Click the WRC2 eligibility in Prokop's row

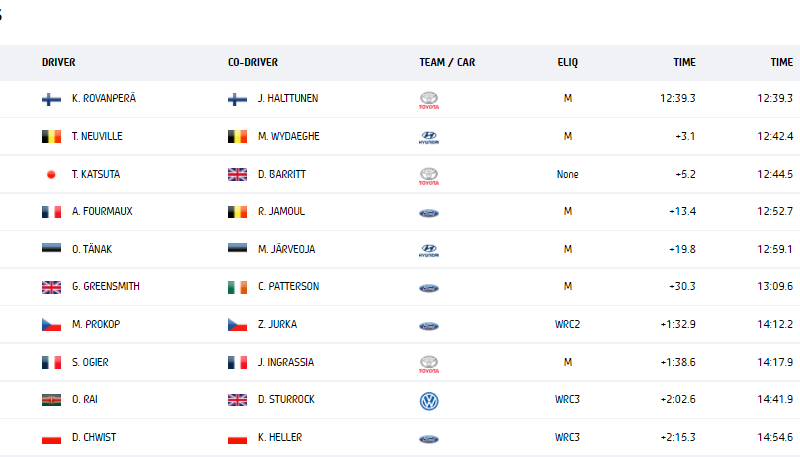567,324
